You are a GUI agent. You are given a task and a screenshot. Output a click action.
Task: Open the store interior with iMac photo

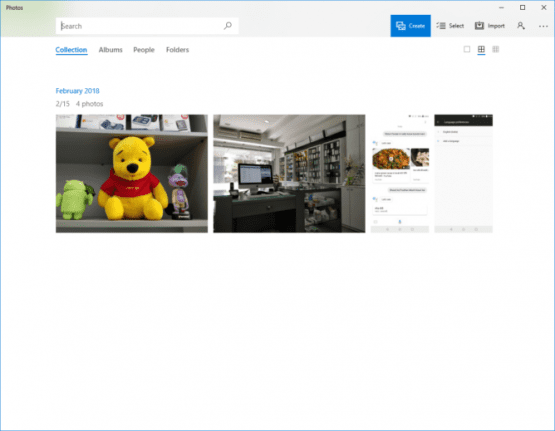pyautogui.click(x=289, y=173)
